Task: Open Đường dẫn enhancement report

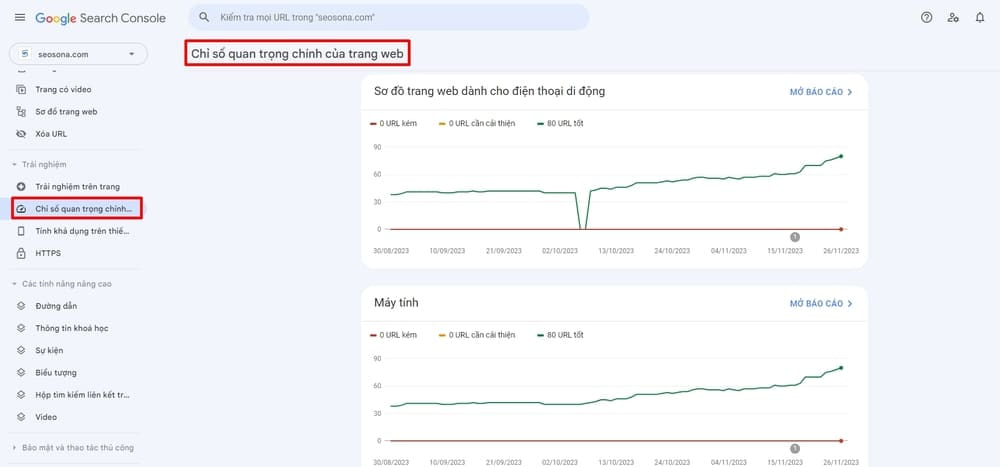Action: point(56,306)
